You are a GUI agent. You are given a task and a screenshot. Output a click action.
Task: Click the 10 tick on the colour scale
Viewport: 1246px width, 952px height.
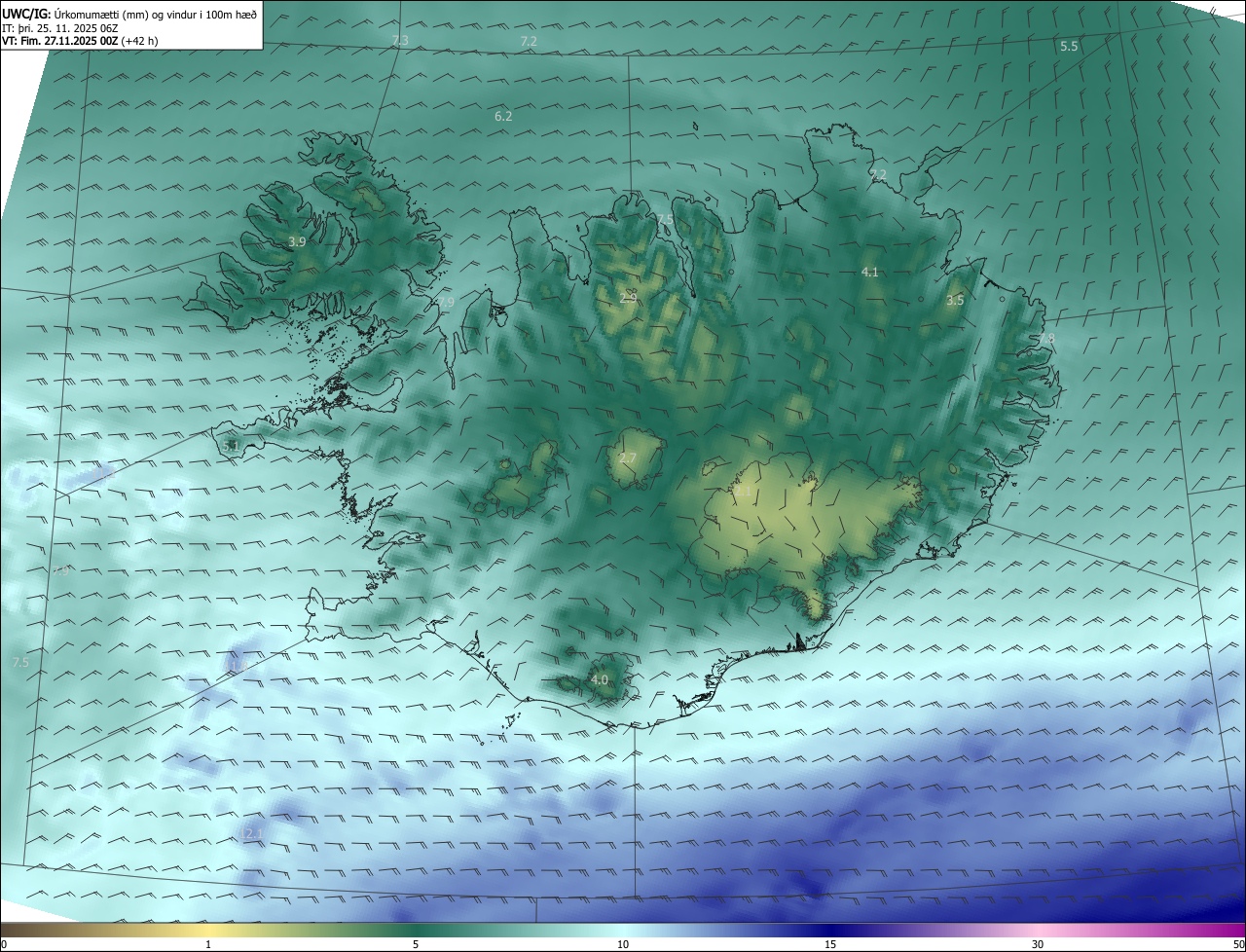(x=623, y=944)
